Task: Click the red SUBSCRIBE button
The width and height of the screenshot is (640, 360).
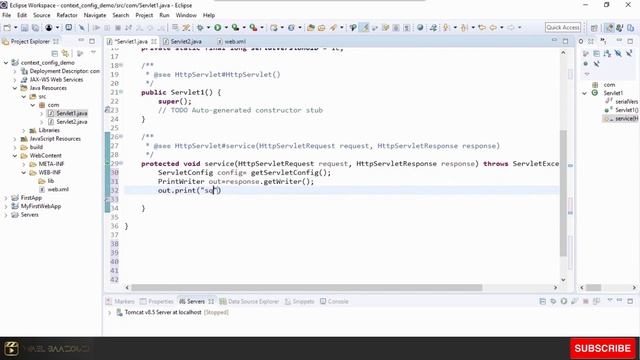Action: click(602, 348)
